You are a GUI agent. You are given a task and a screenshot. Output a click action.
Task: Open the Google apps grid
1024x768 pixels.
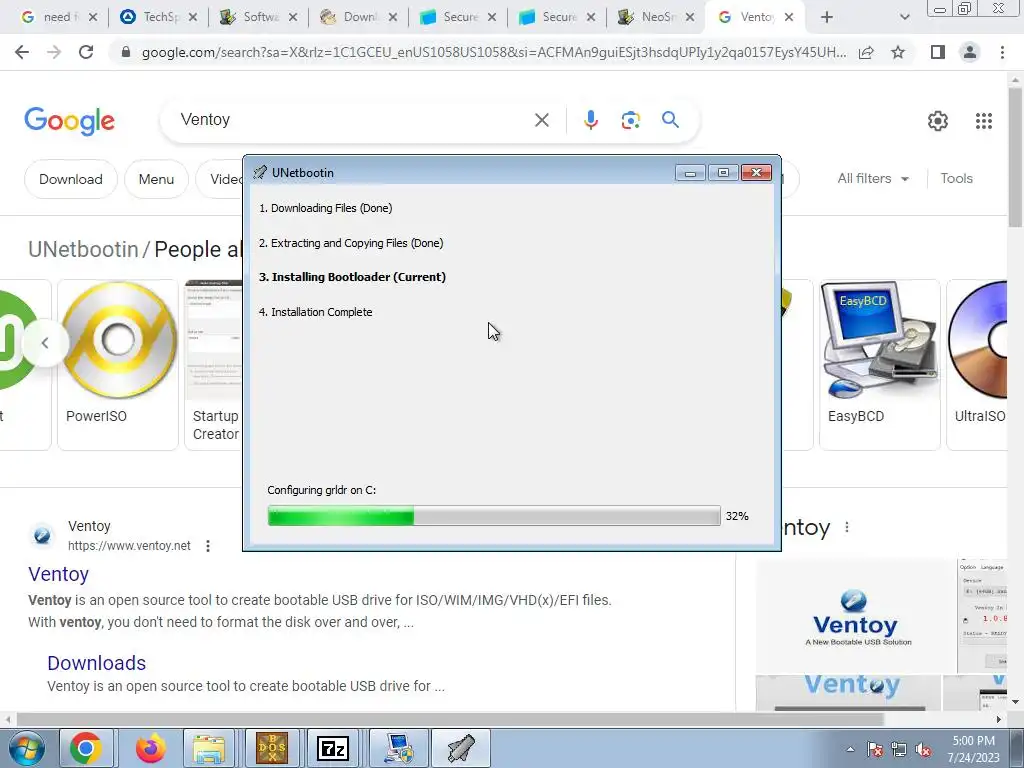pos(984,121)
